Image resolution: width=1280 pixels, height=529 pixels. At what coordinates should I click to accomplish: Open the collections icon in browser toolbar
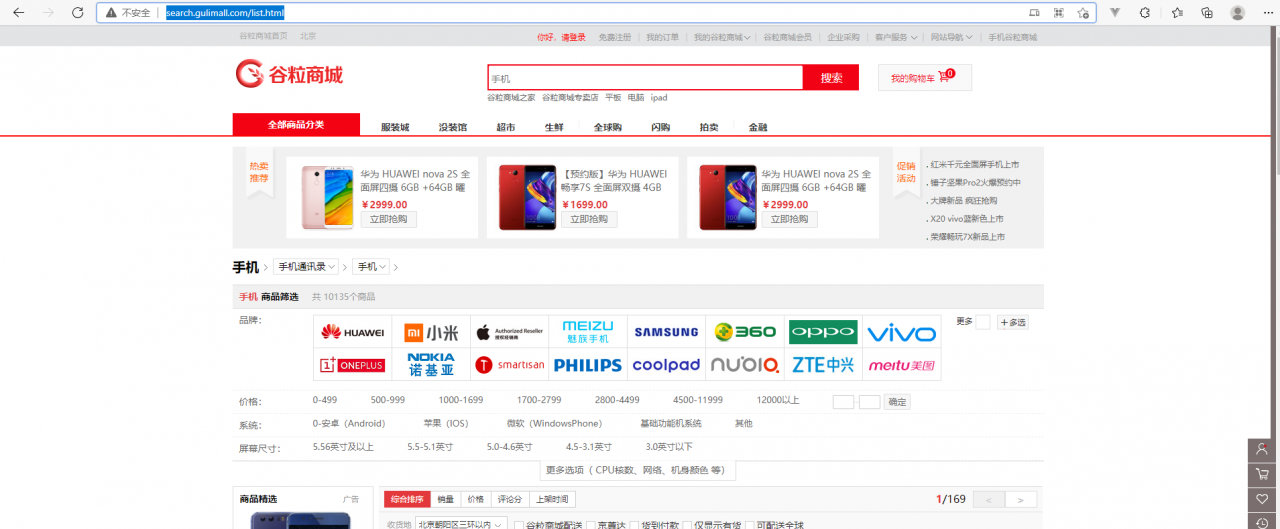tap(1207, 13)
